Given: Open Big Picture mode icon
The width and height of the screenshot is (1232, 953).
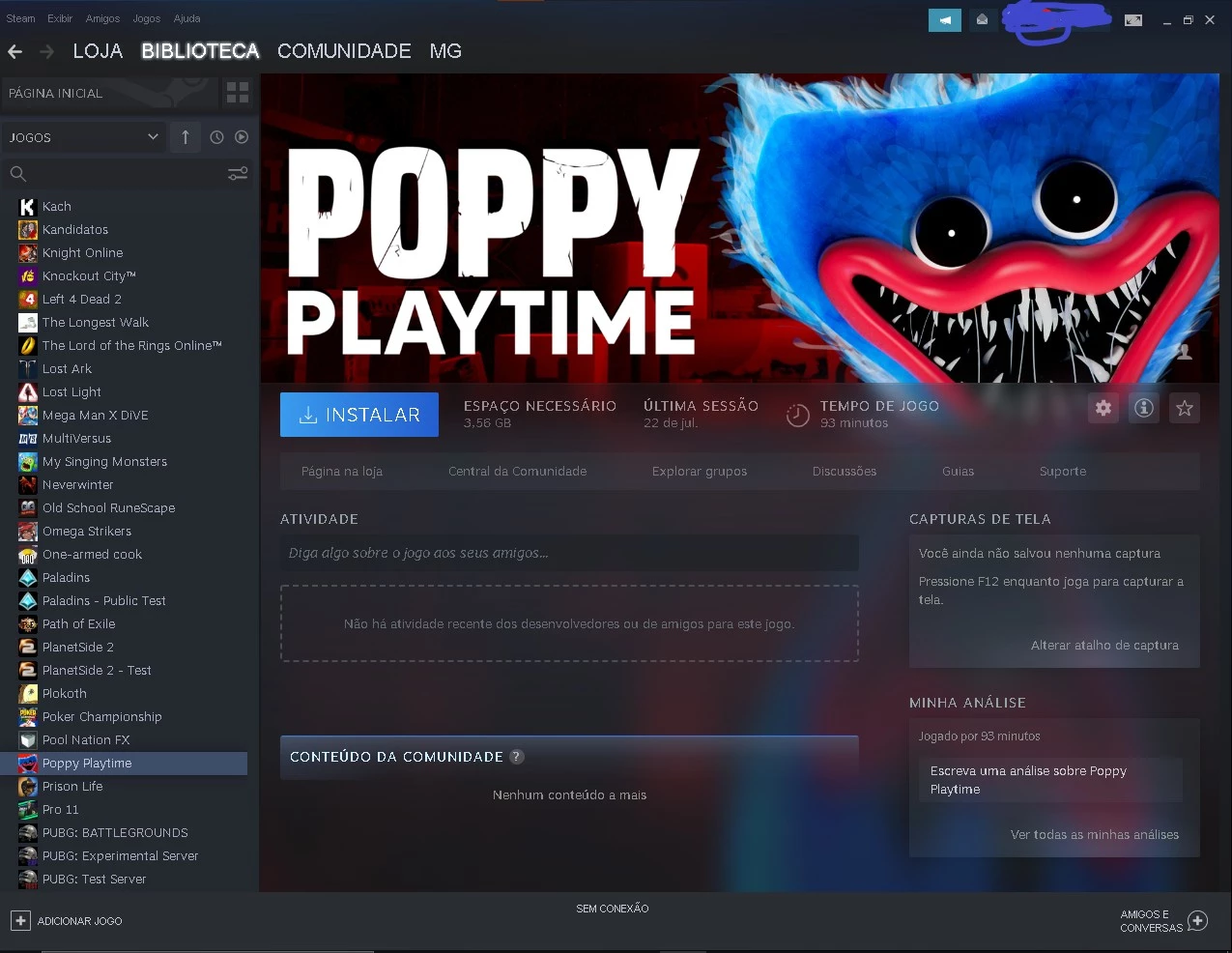Looking at the screenshot, I should (1133, 20).
